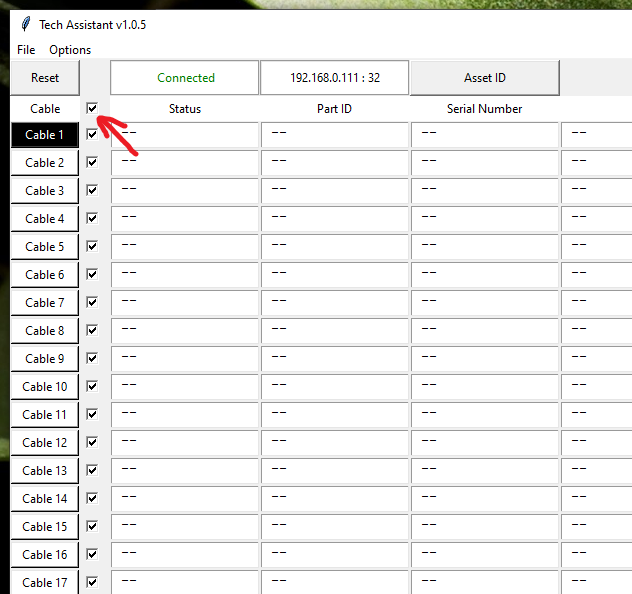Click the Connected status field
Image resolution: width=632 pixels, height=594 pixels.
click(x=185, y=78)
